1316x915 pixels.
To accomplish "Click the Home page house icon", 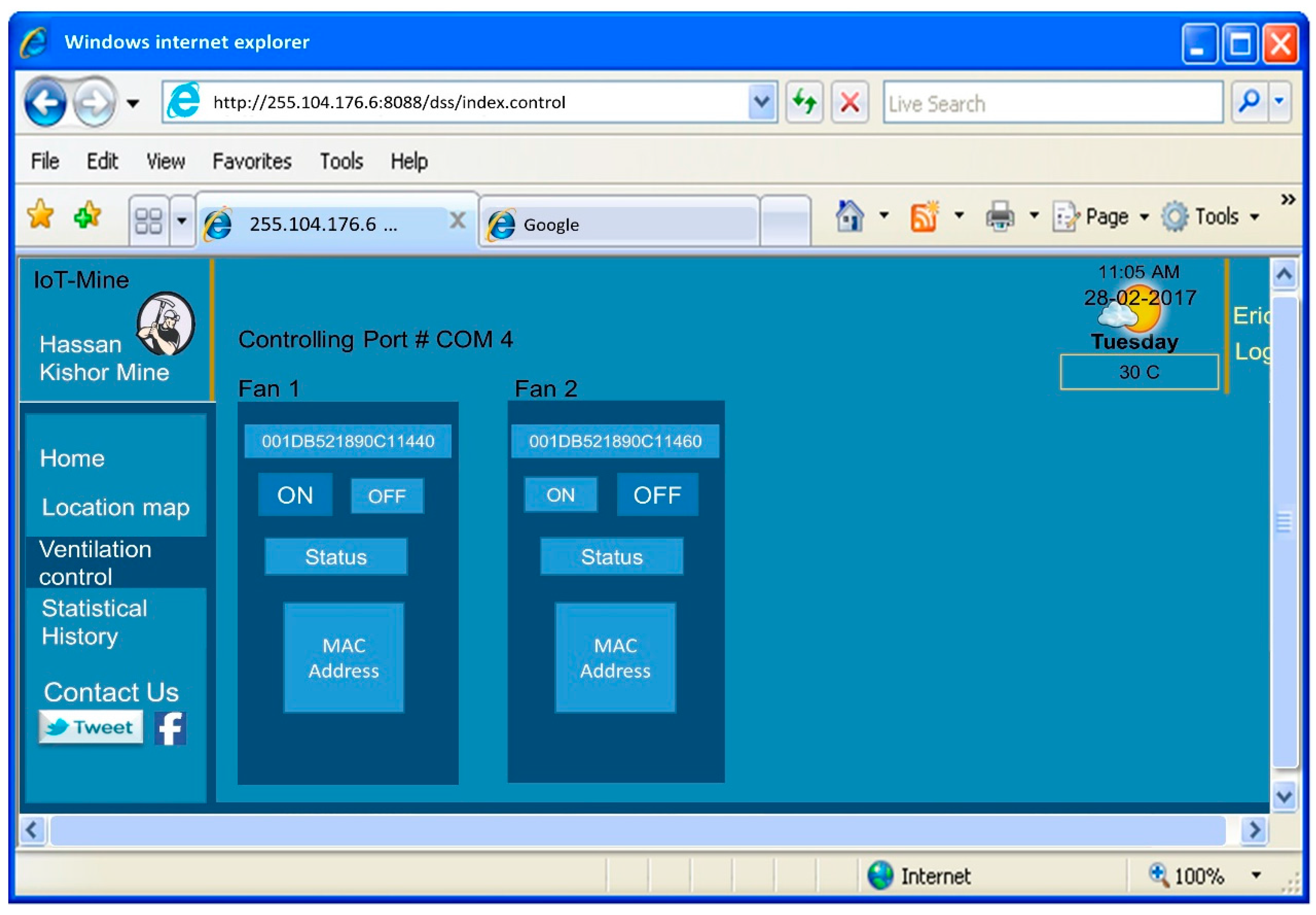I will [849, 216].
